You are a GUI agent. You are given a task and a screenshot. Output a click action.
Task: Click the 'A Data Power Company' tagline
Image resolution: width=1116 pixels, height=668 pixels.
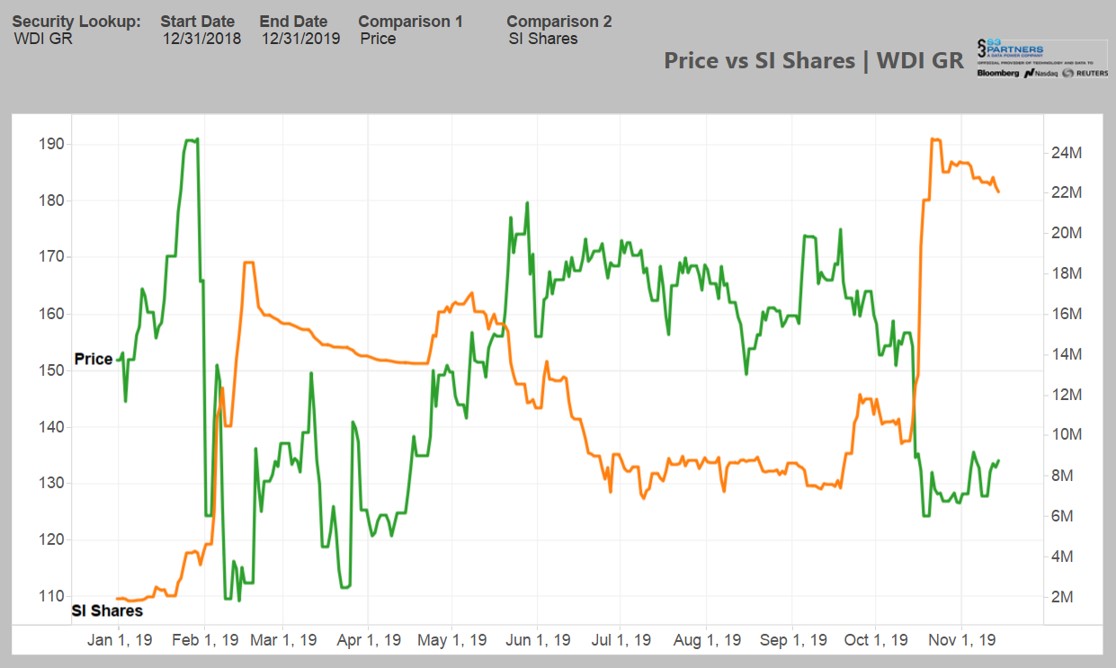click(1015, 53)
